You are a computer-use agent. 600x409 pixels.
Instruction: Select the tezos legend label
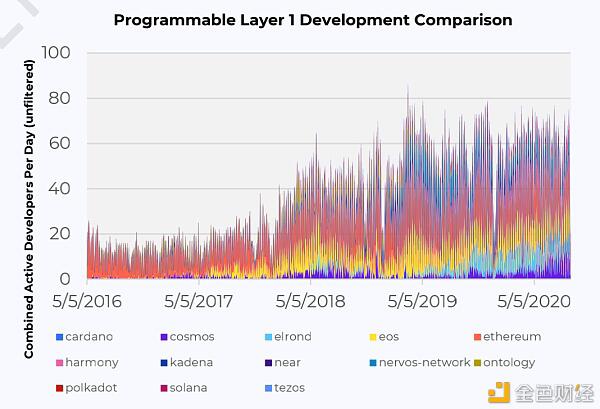click(x=289, y=387)
